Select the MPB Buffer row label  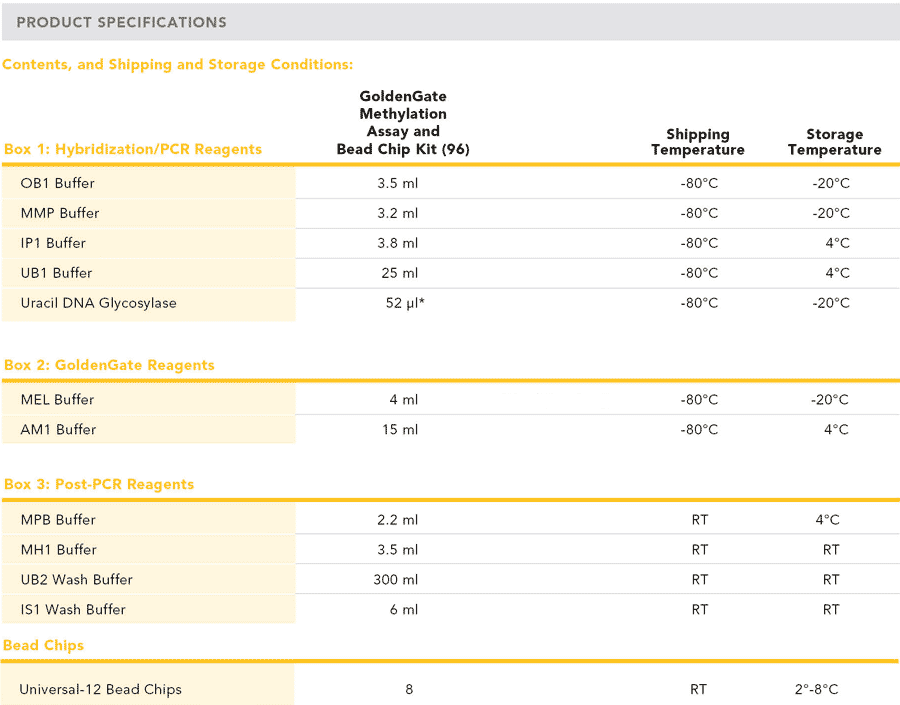[x=58, y=520]
